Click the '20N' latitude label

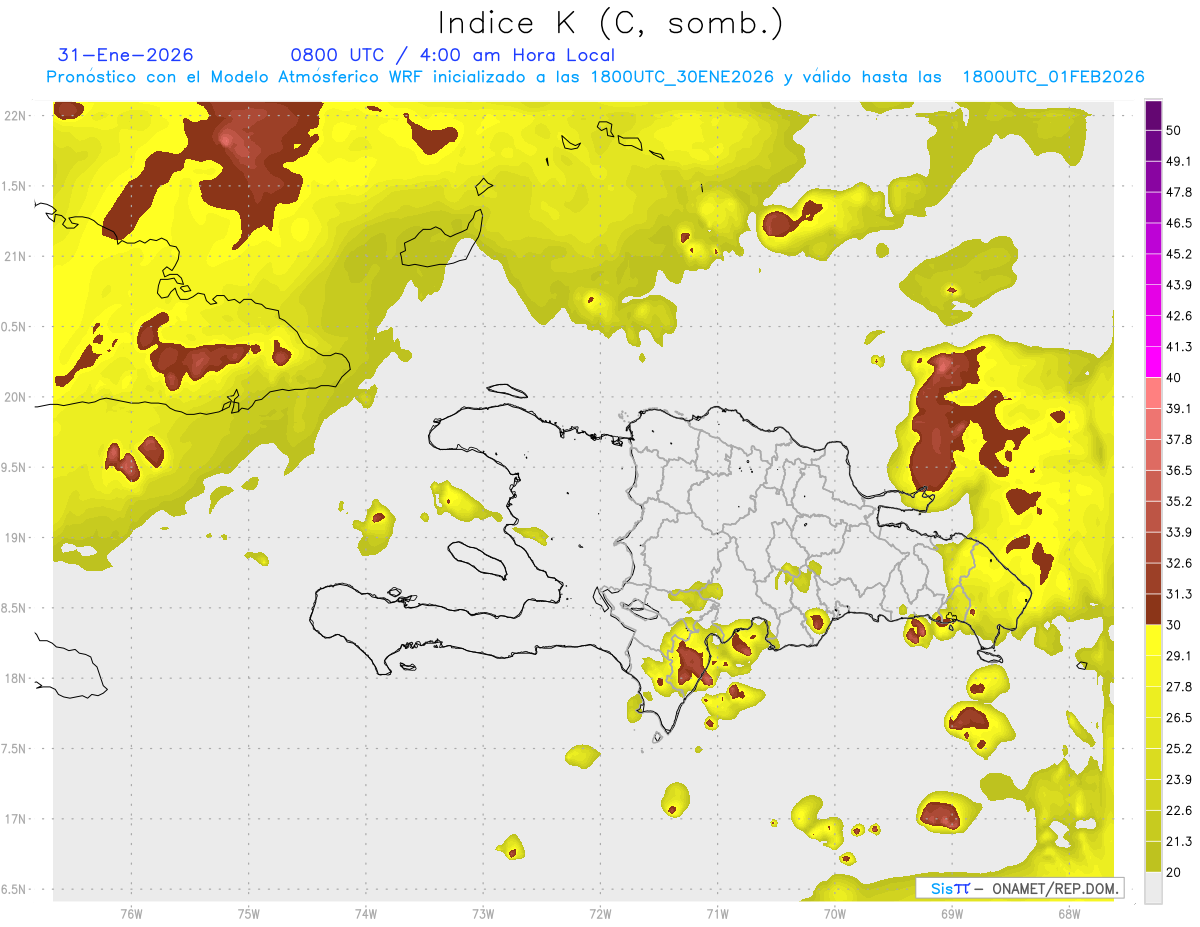[16, 398]
